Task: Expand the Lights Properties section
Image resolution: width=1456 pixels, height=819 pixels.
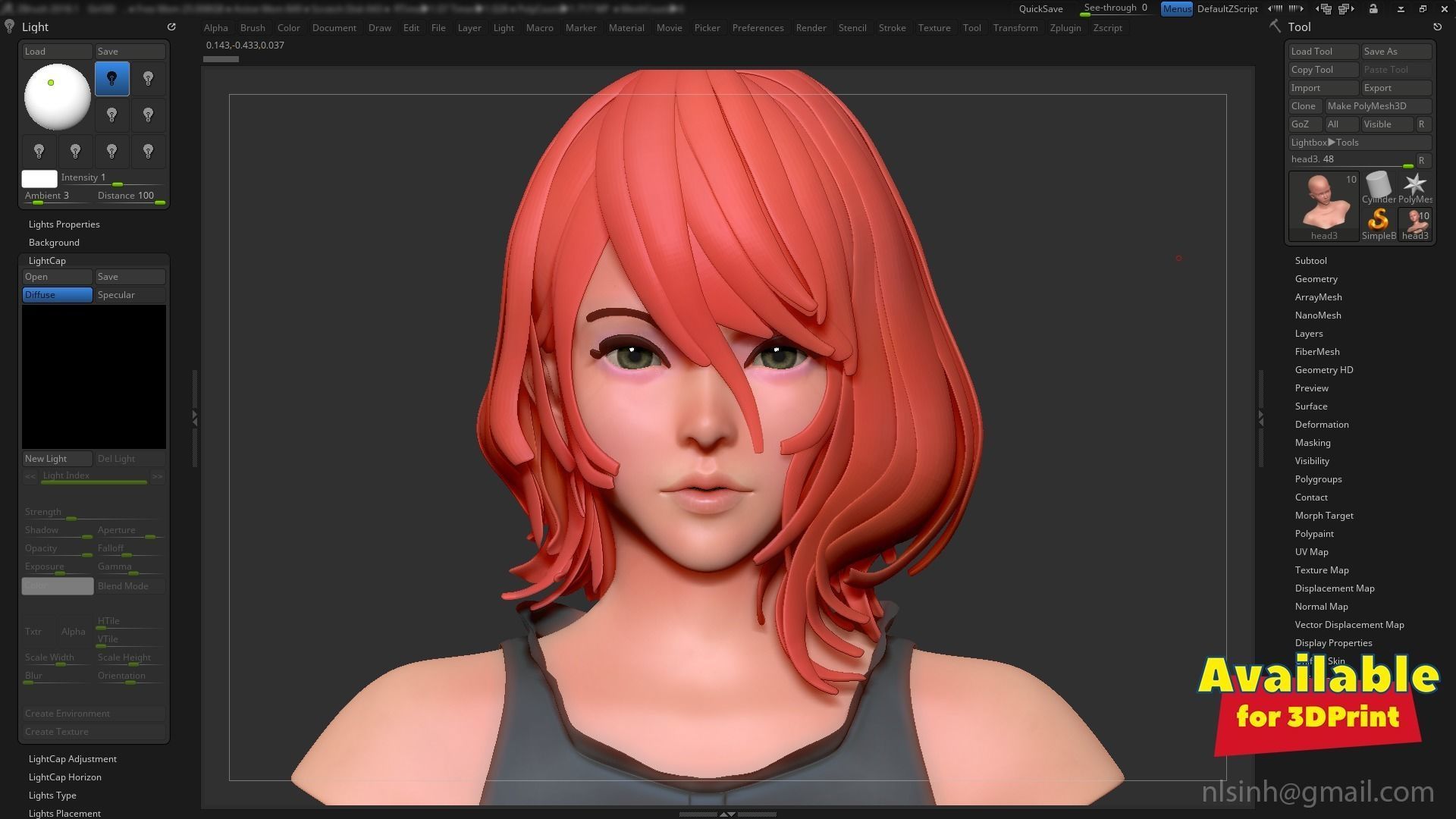Action: 64,224
